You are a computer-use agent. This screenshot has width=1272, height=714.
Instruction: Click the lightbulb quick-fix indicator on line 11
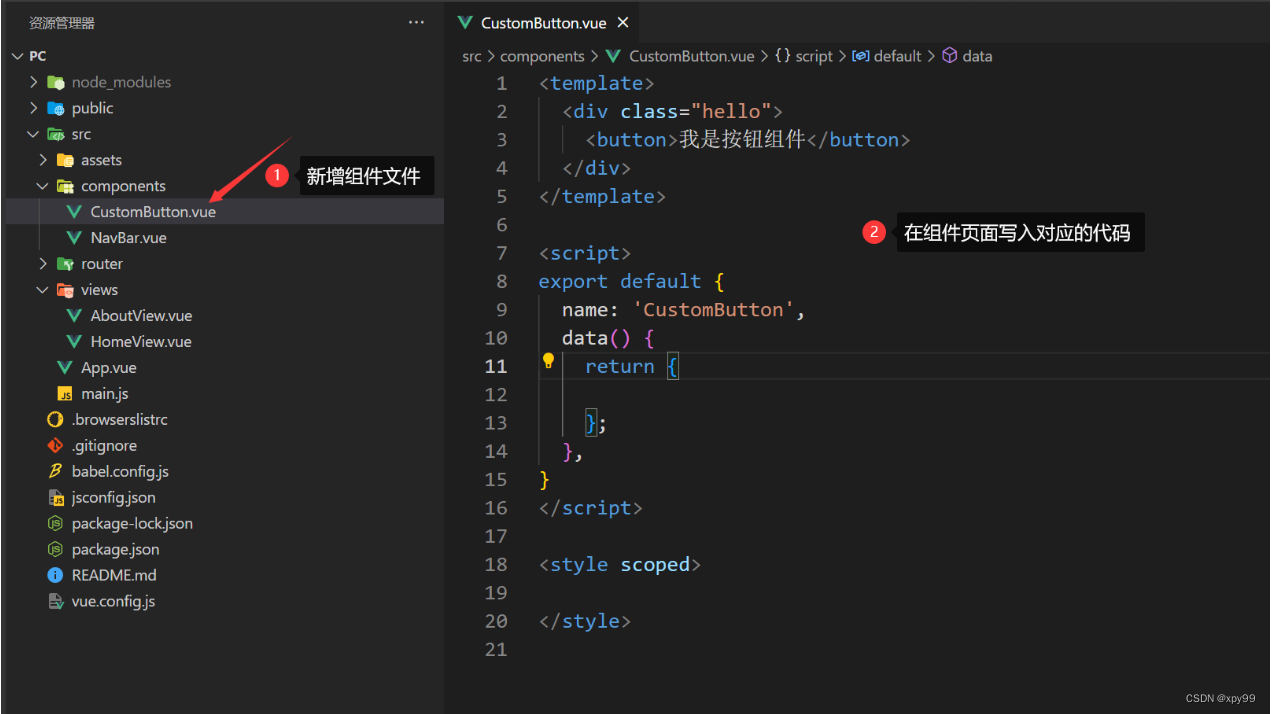coord(547,361)
